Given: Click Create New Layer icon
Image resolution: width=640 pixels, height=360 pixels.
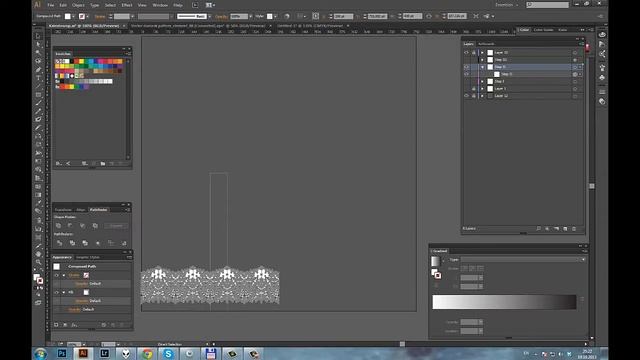Looking at the screenshot, I should 565,229.
